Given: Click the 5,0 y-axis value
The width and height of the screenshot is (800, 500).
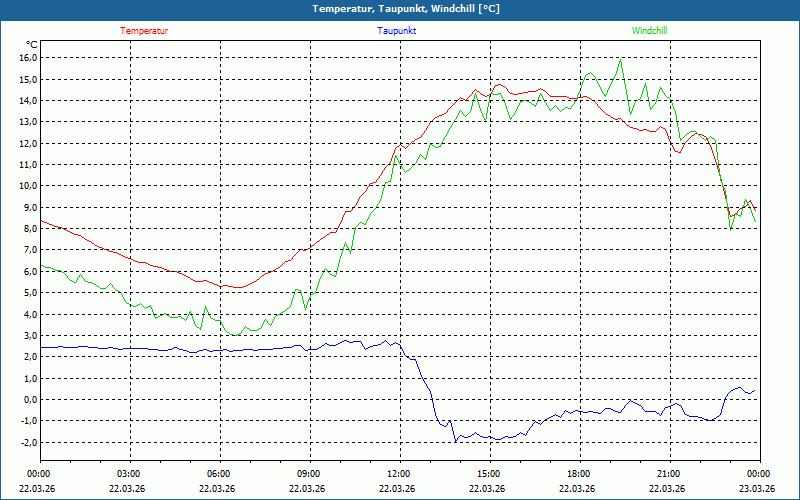Looking at the screenshot, I should tap(31, 293).
